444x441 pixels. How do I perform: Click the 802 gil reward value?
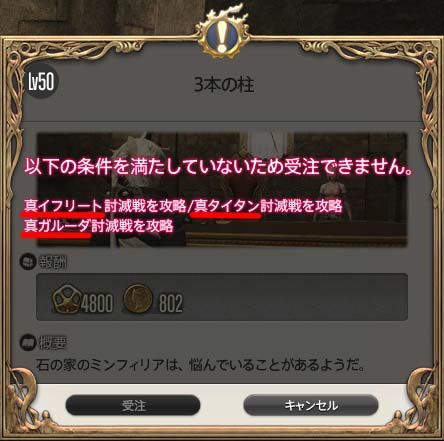(171, 303)
